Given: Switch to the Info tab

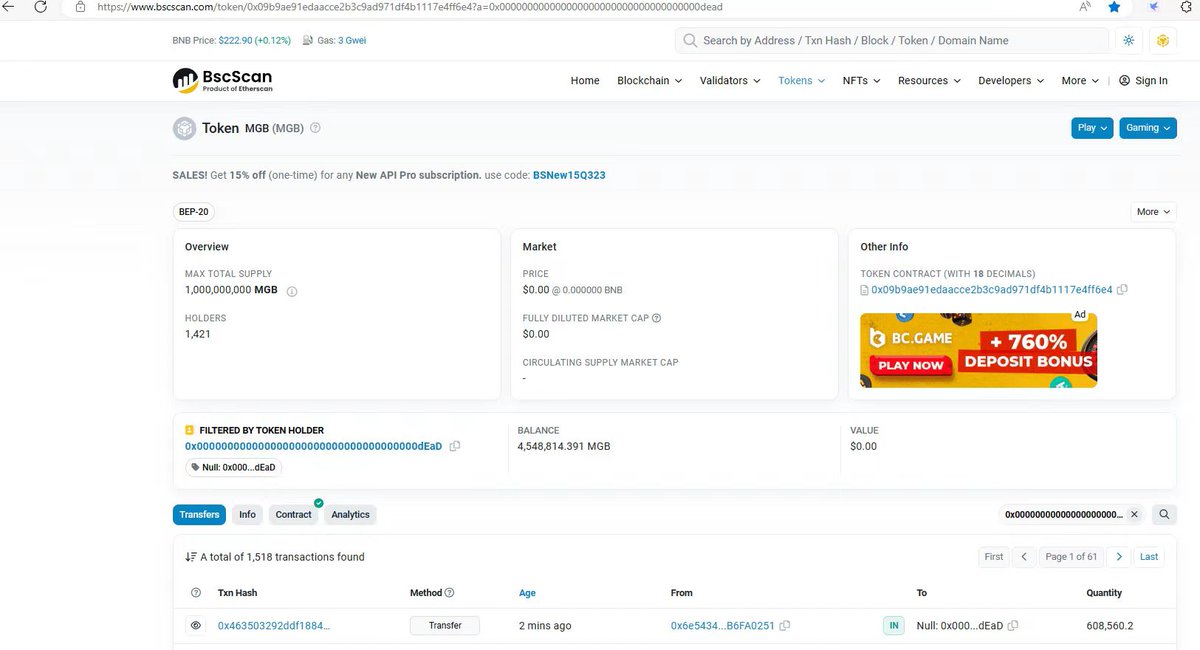Looking at the screenshot, I should point(247,515).
